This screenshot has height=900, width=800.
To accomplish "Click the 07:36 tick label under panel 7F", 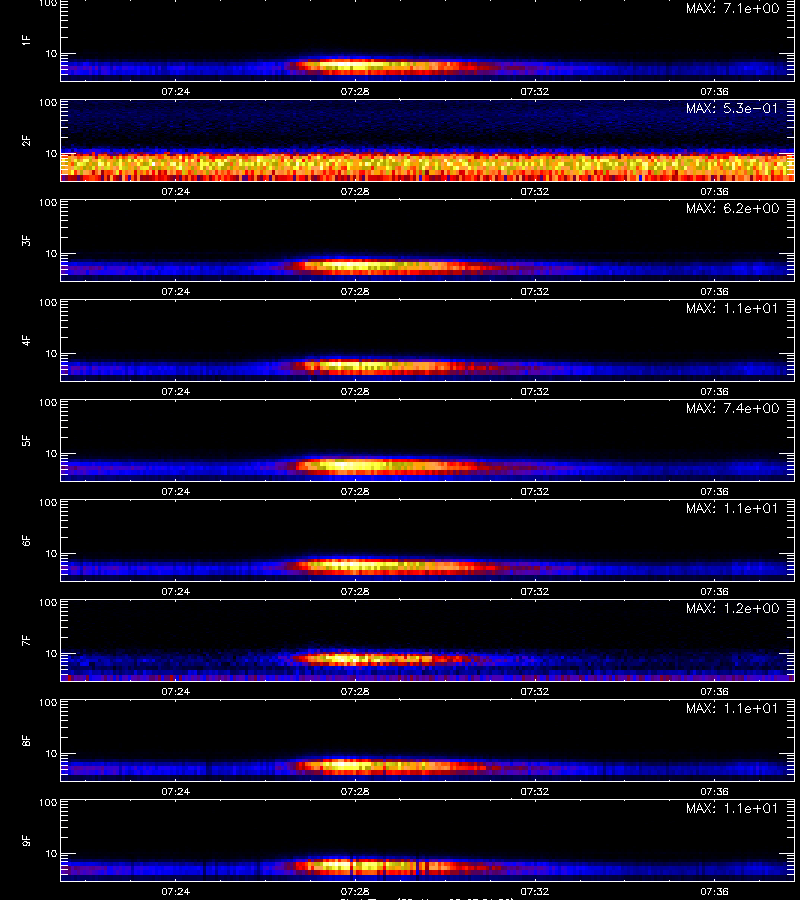I will (714, 692).
